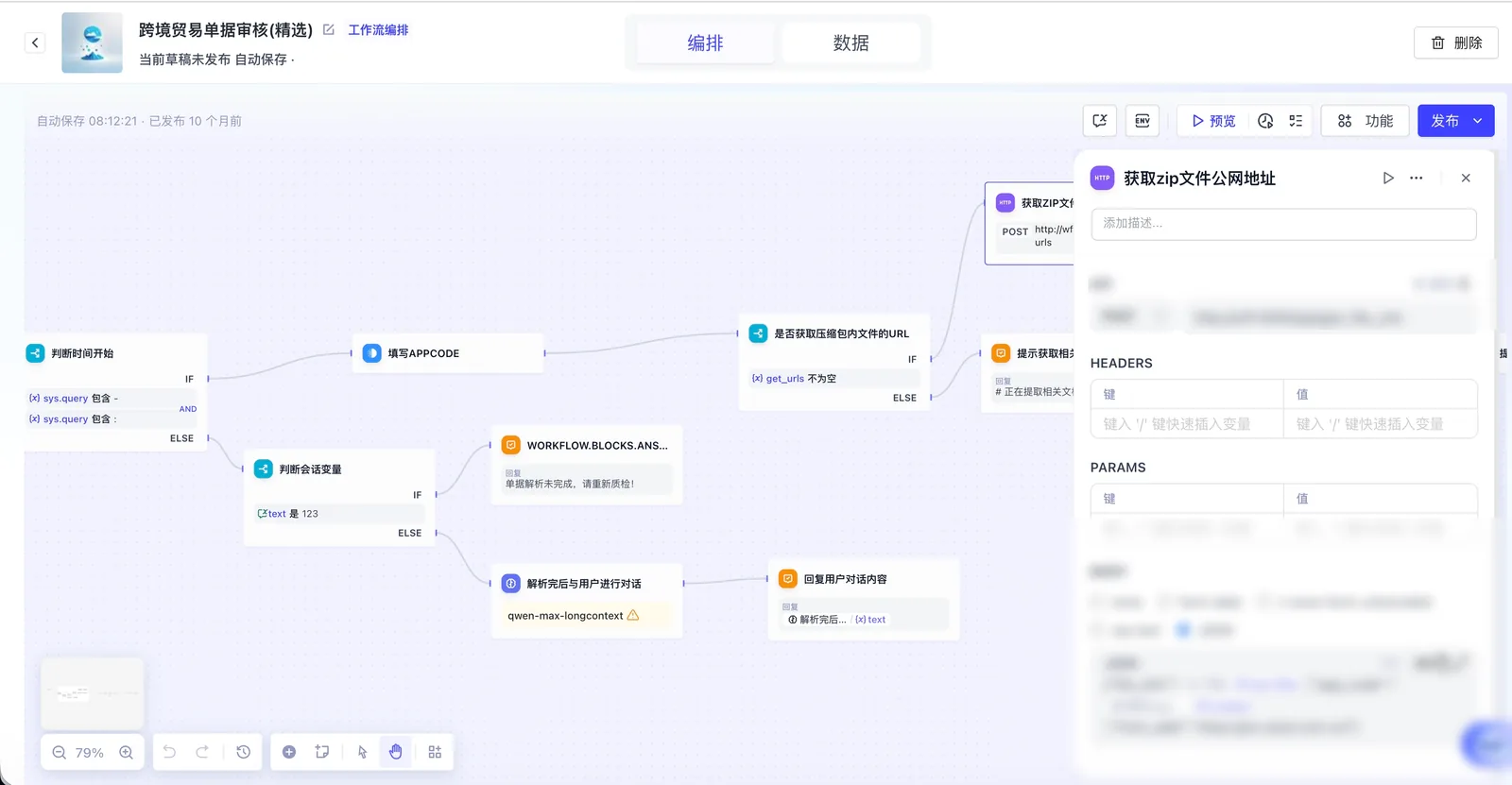
Task: Open the checklist icon in top toolbar
Action: [1296, 121]
